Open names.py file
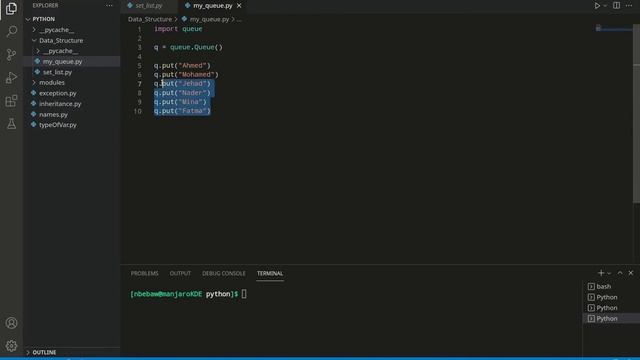This screenshot has width=640, height=360. coord(53,114)
